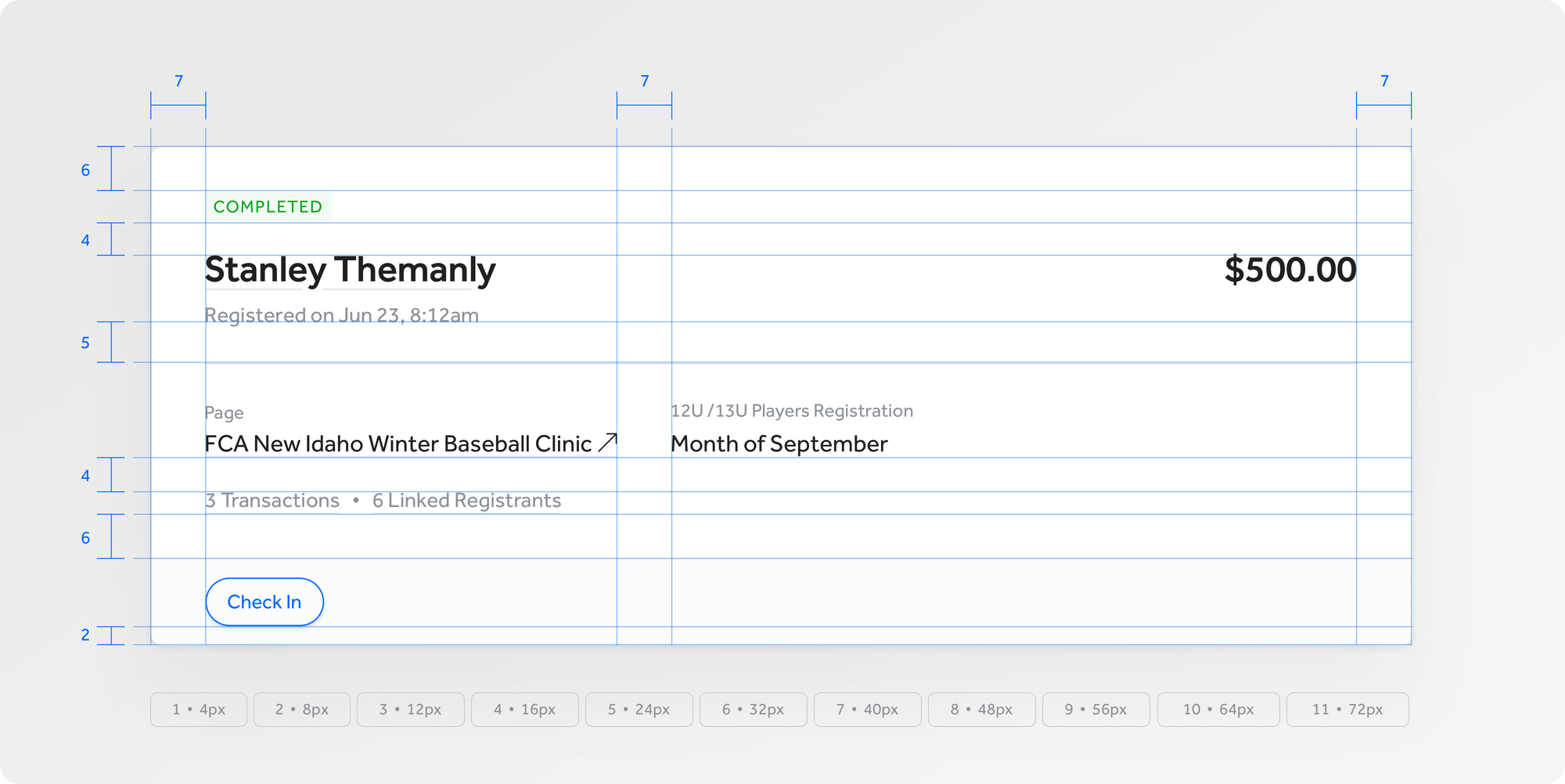Click the COMPLETED status badge
This screenshot has height=784, width=1565.
coord(268,207)
